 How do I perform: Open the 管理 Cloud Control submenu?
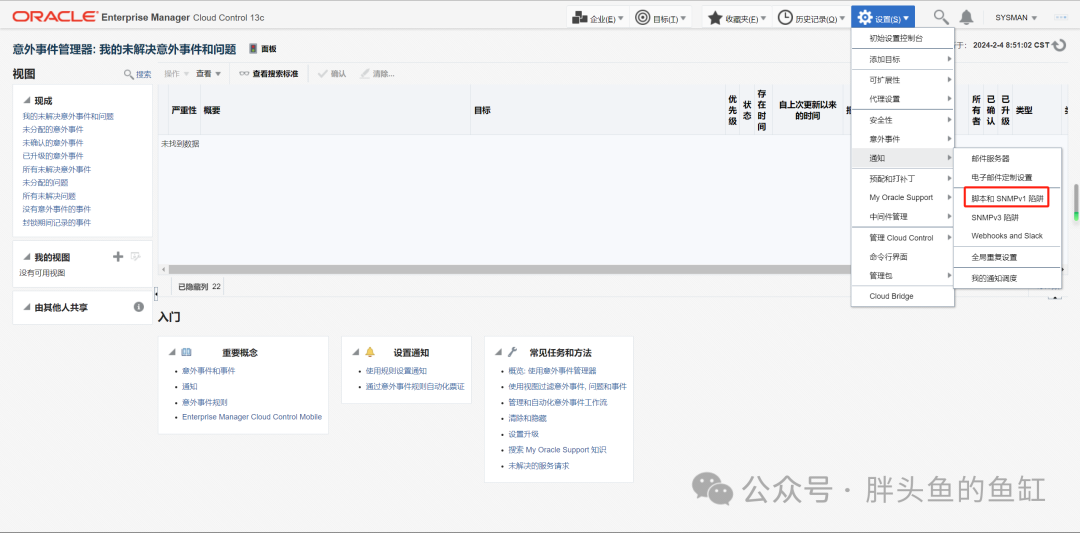902,238
